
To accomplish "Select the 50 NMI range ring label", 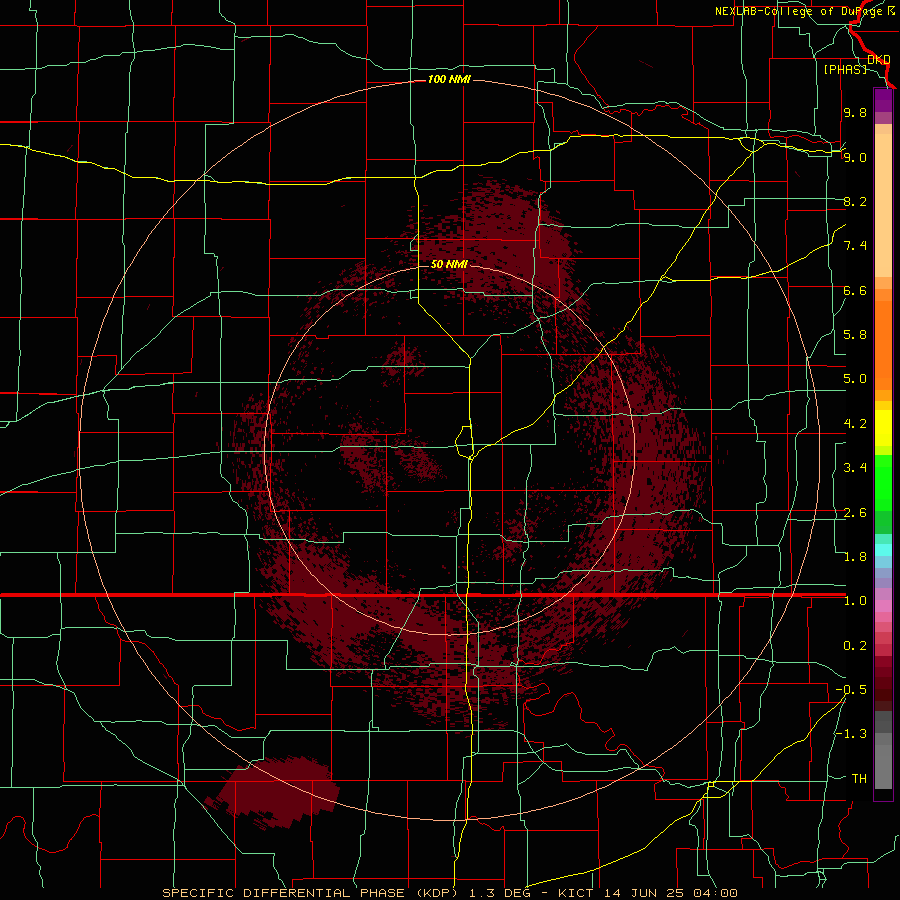I will click(449, 264).
